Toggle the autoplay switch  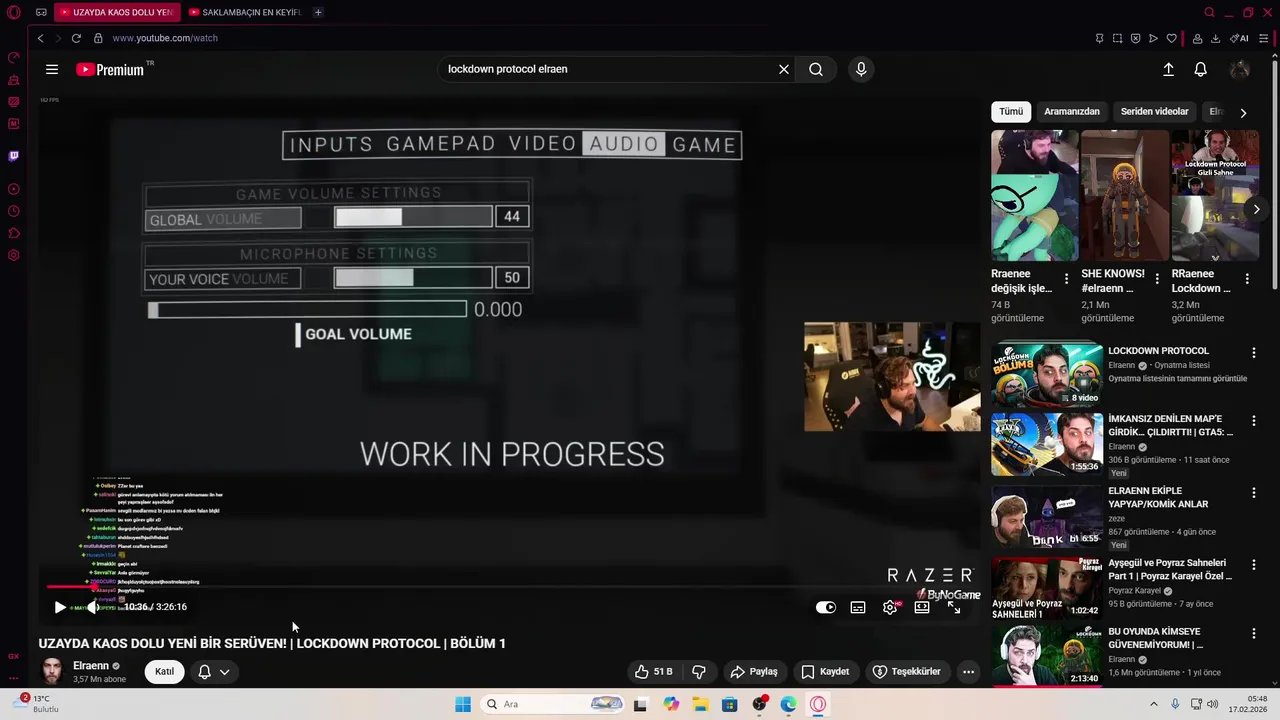click(826, 607)
